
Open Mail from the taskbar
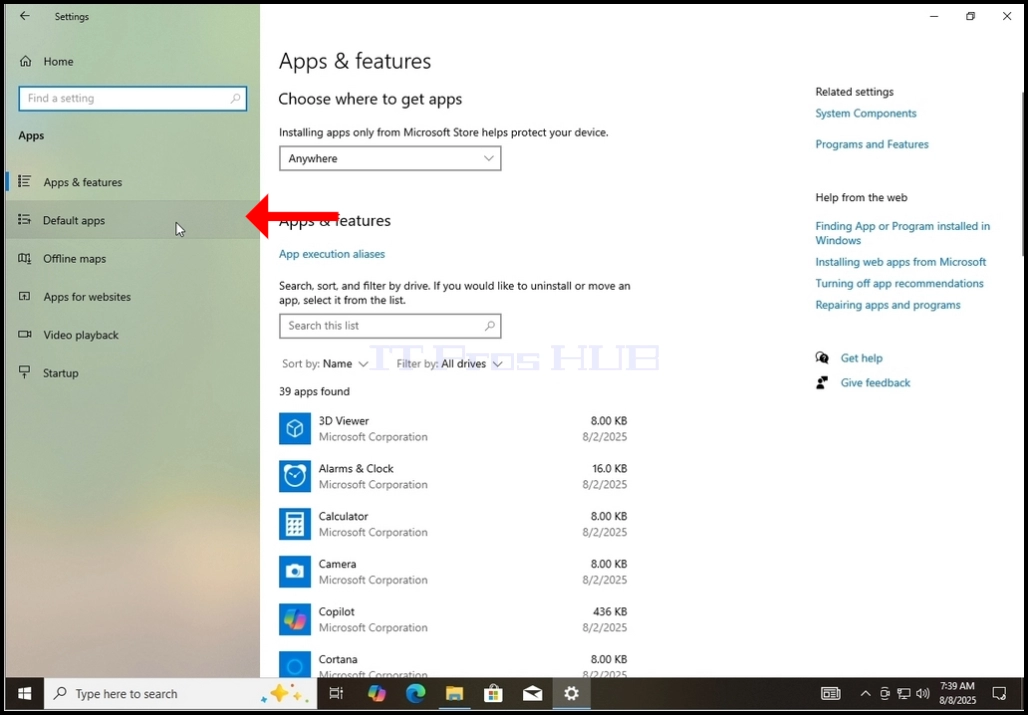[x=532, y=693]
